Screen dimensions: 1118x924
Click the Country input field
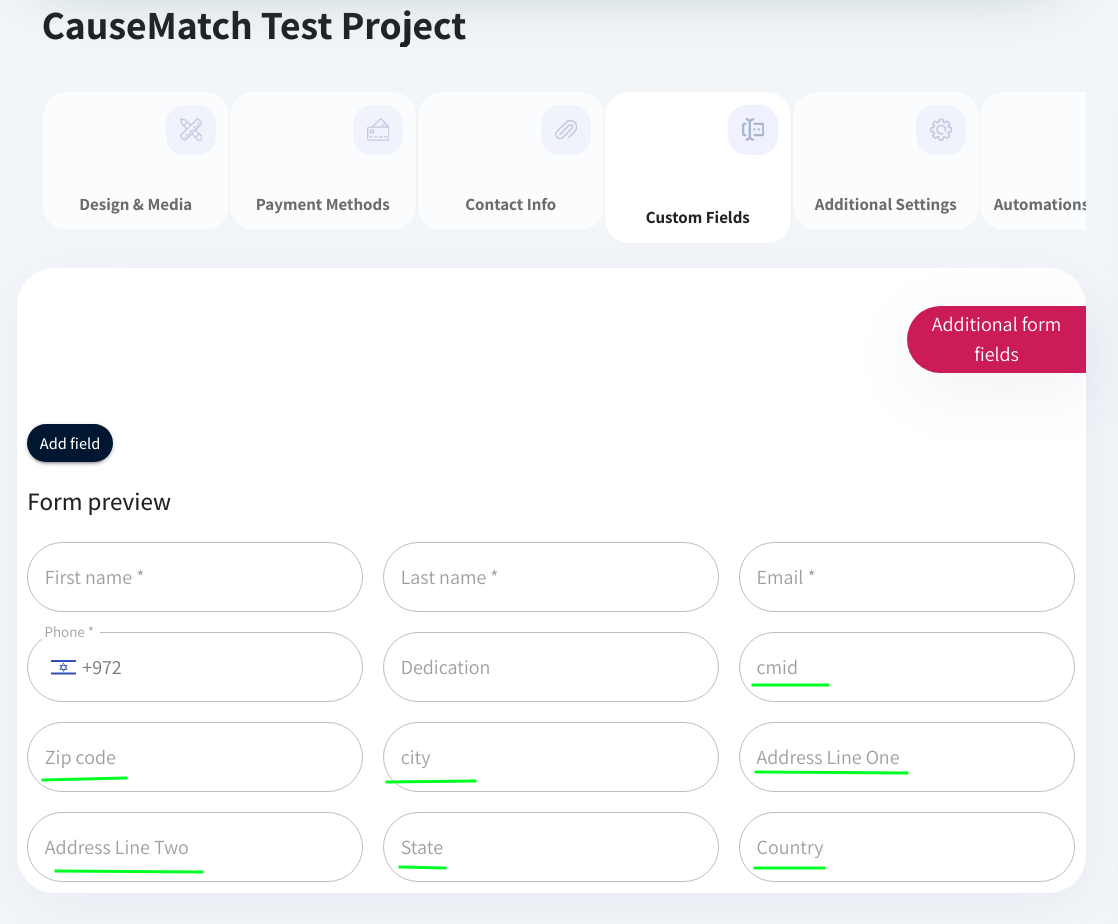(907, 847)
